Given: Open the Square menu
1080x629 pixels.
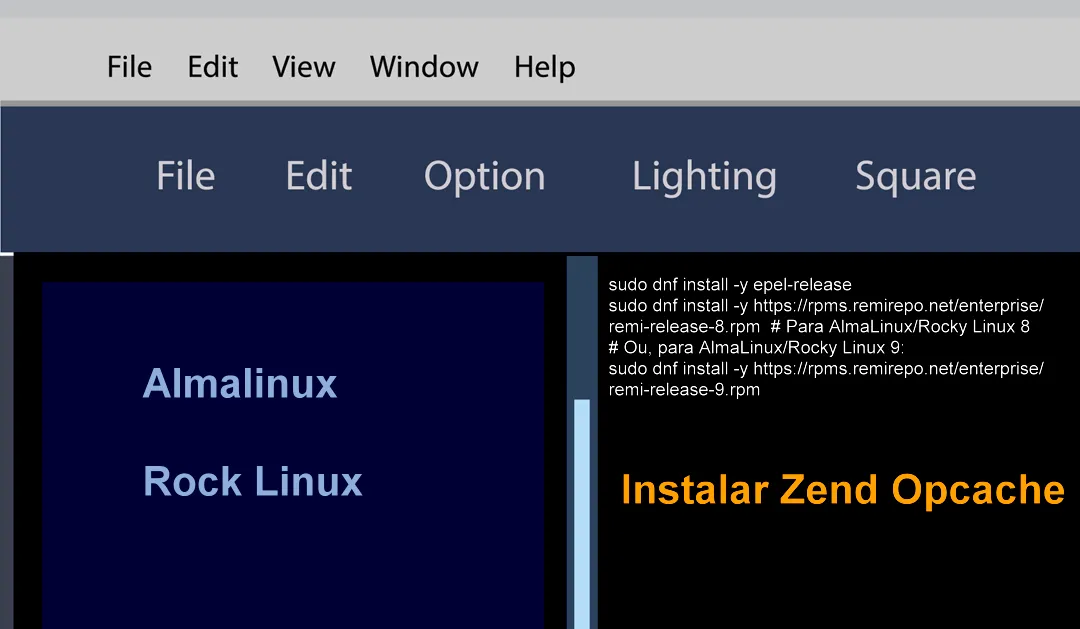Looking at the screenshot, I should coord(916,177).
